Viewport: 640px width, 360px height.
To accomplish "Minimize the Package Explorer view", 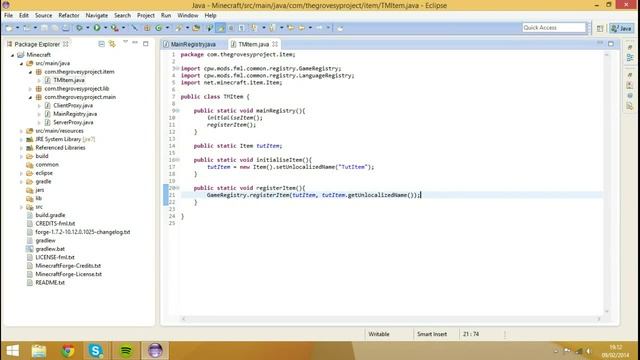I will (x=135, y=43).
